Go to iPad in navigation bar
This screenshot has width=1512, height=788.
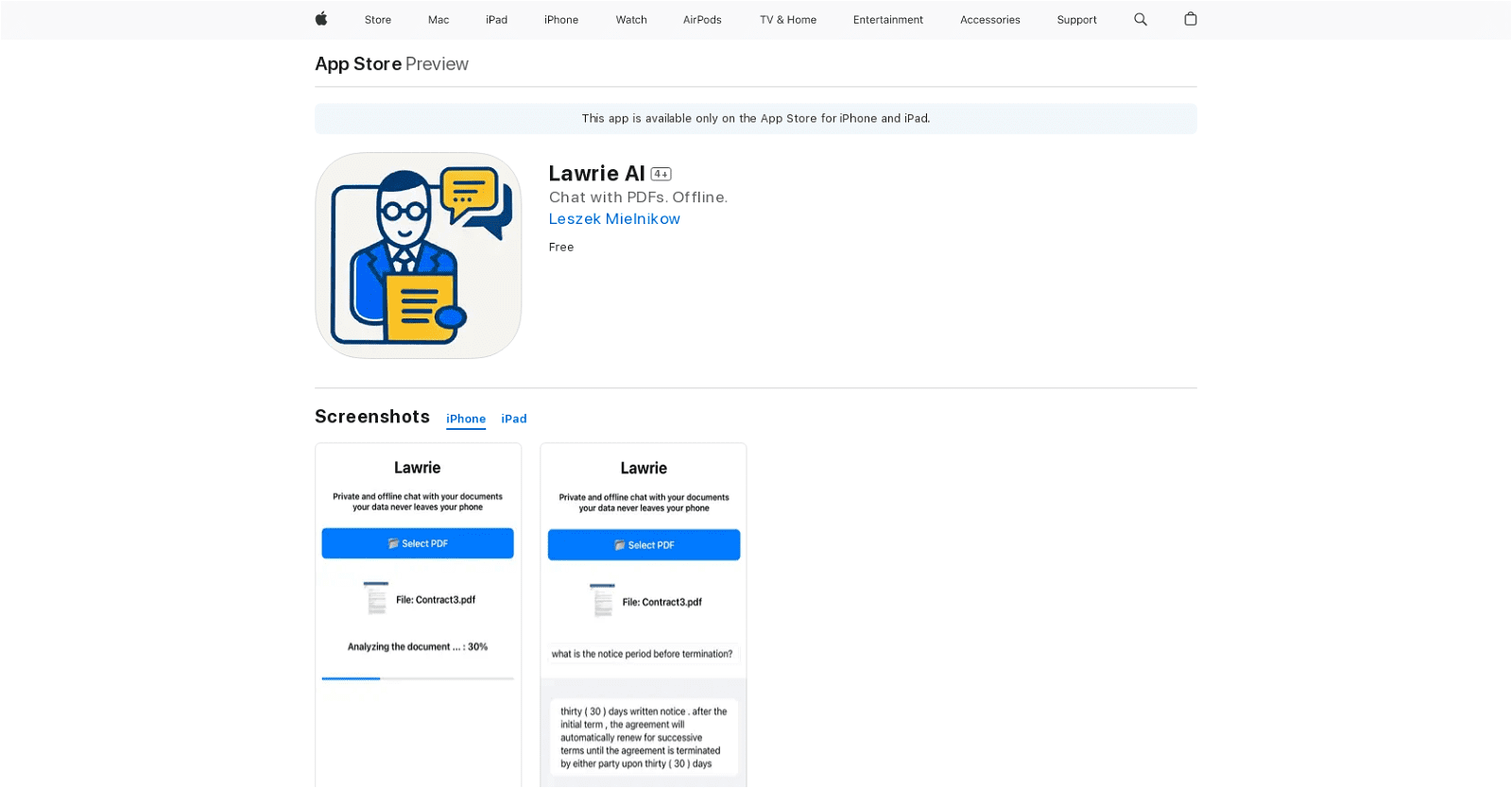[496, 20]
